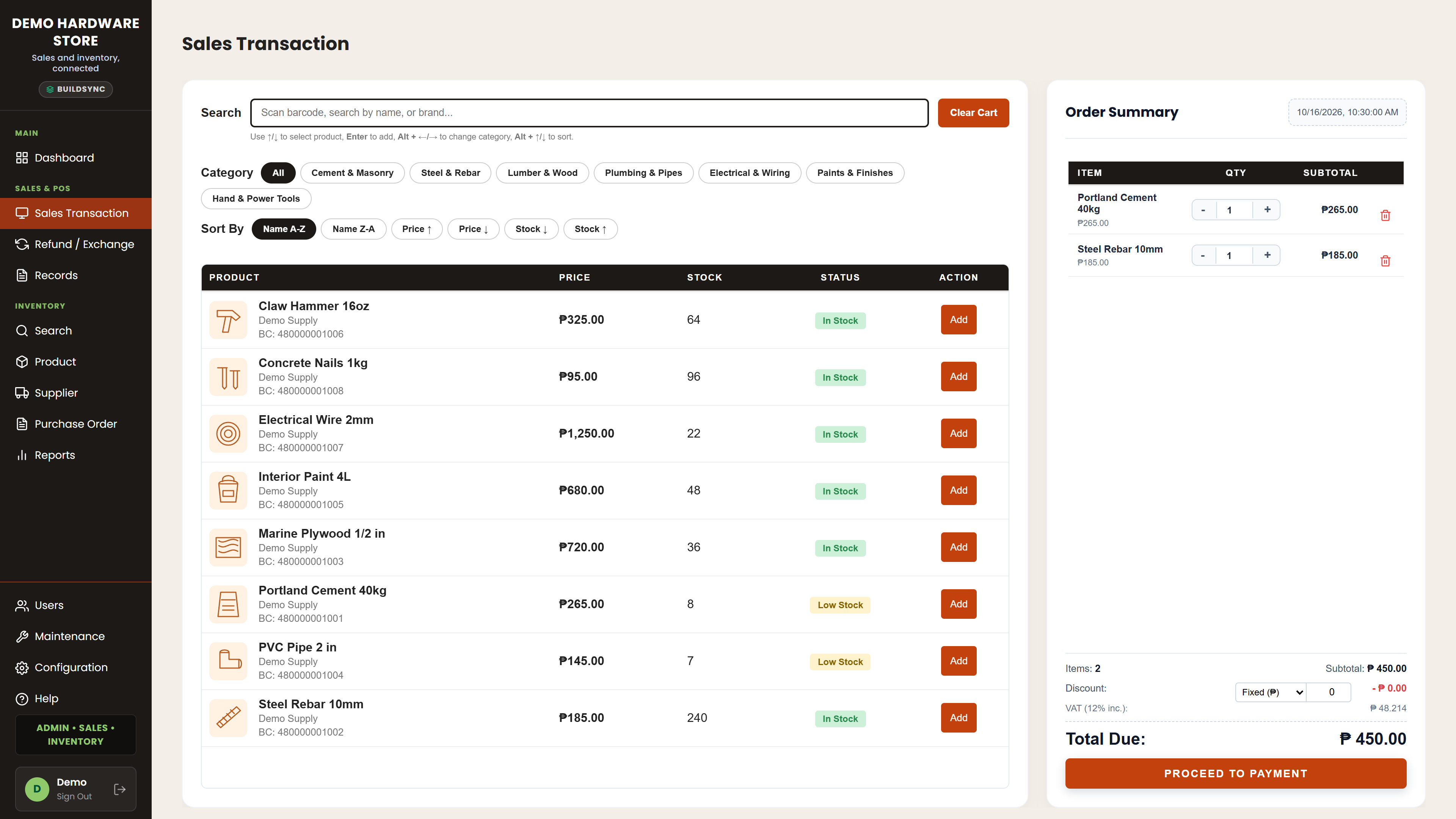Increase Steel Rebar quantity with plus
The width and height of the screenshot is (1456, 819).
[x=1267, y=256]
